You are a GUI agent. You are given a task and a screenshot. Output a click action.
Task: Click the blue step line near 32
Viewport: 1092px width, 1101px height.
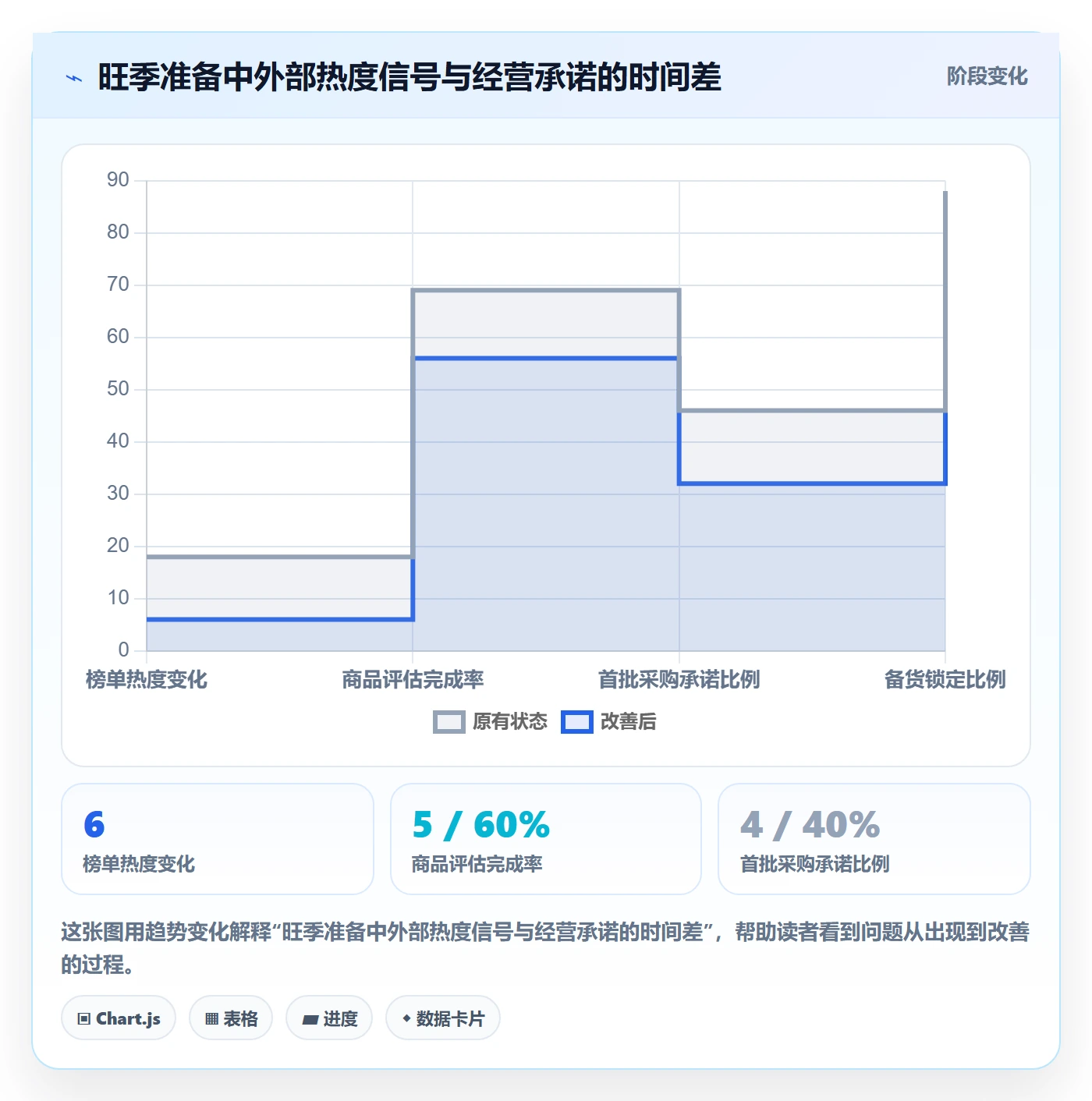pyautogui.click(x=812, y=483)
